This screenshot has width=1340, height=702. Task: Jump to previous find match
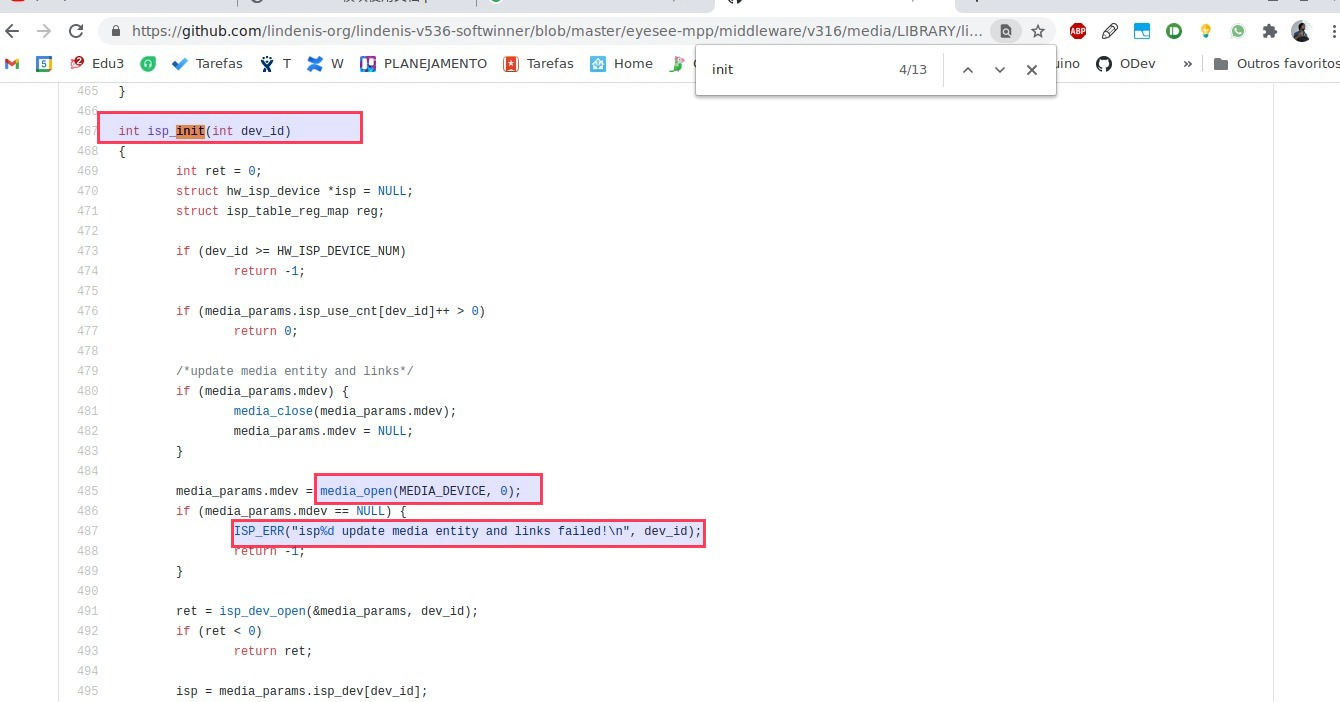click(967, 70)
